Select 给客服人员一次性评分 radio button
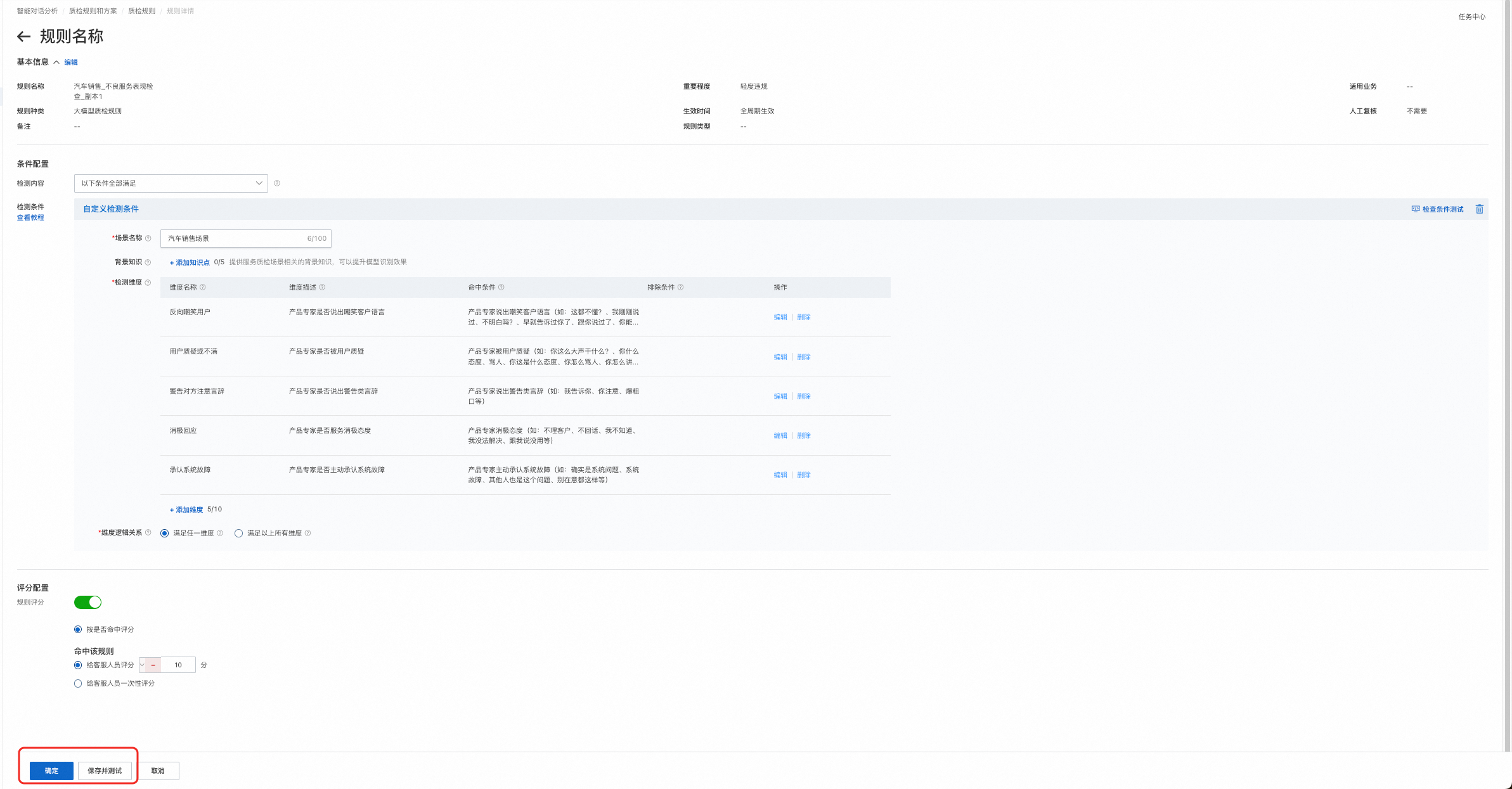1512x789 pixels. 78,683
